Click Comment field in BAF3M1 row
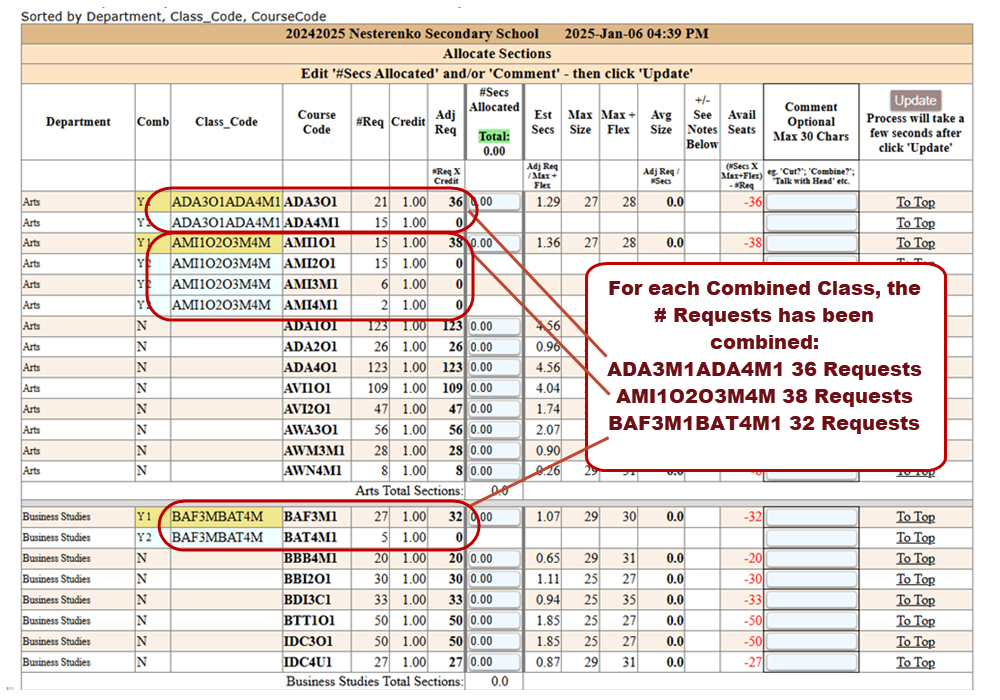 [811, 517]
